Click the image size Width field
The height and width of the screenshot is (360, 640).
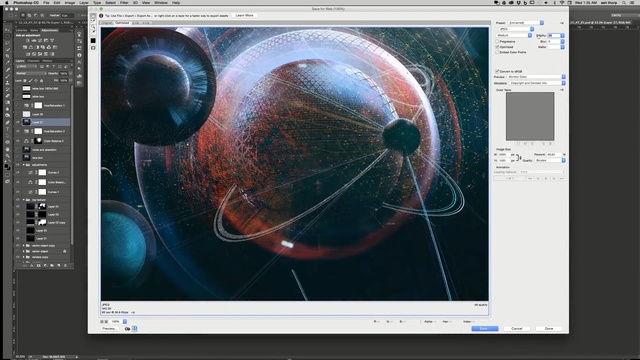point(503,155)
